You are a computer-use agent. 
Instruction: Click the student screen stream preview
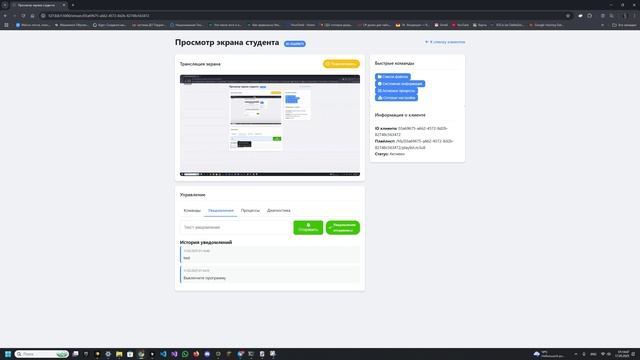coord(270,125)
